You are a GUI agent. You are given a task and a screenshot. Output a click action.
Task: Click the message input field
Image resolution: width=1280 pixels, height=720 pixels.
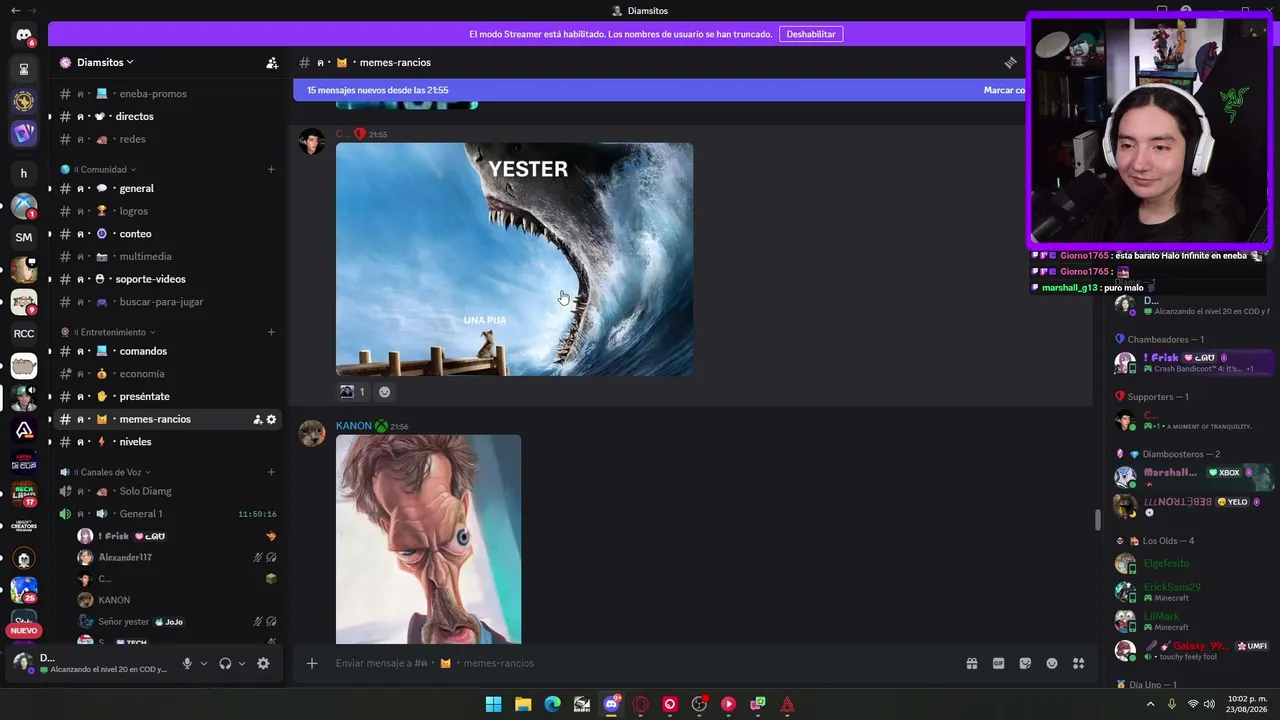[640, 663]
